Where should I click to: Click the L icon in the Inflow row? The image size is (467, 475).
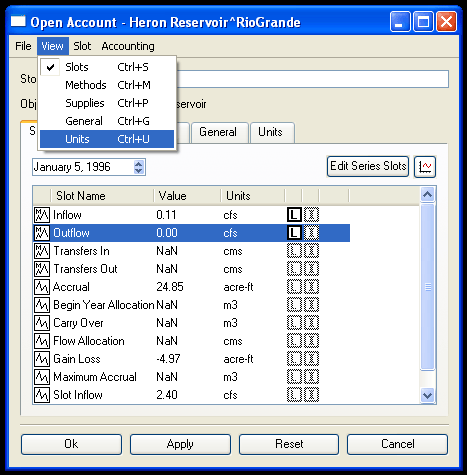(294, 215)
